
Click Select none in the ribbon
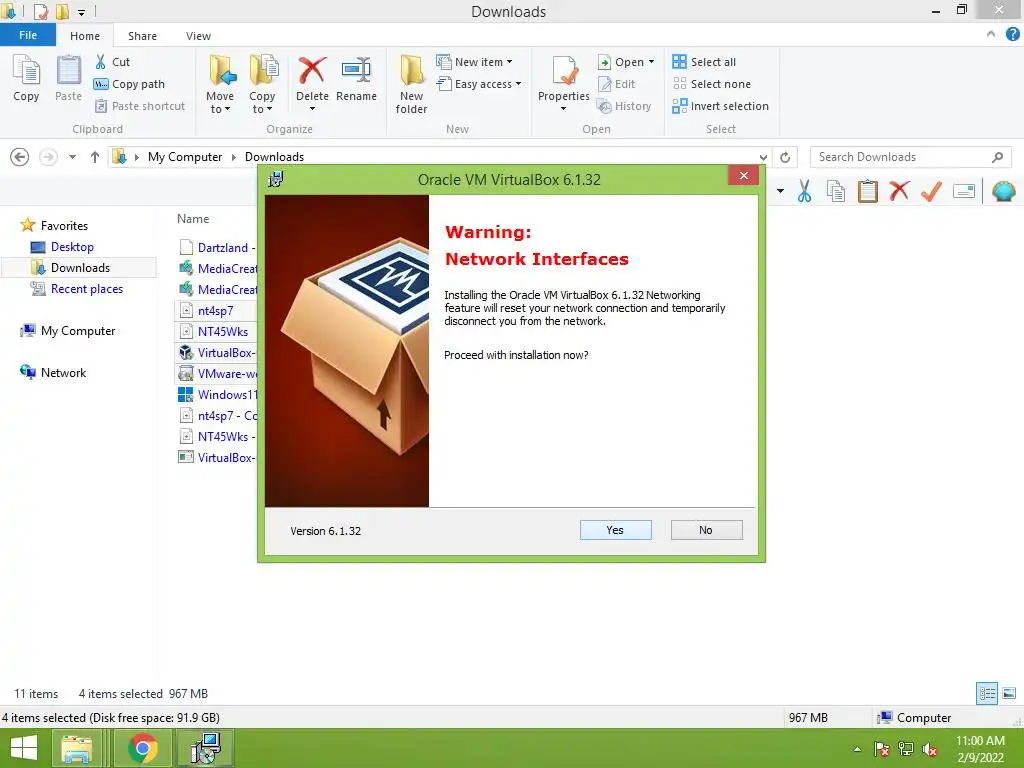click(x=711, y=84)
